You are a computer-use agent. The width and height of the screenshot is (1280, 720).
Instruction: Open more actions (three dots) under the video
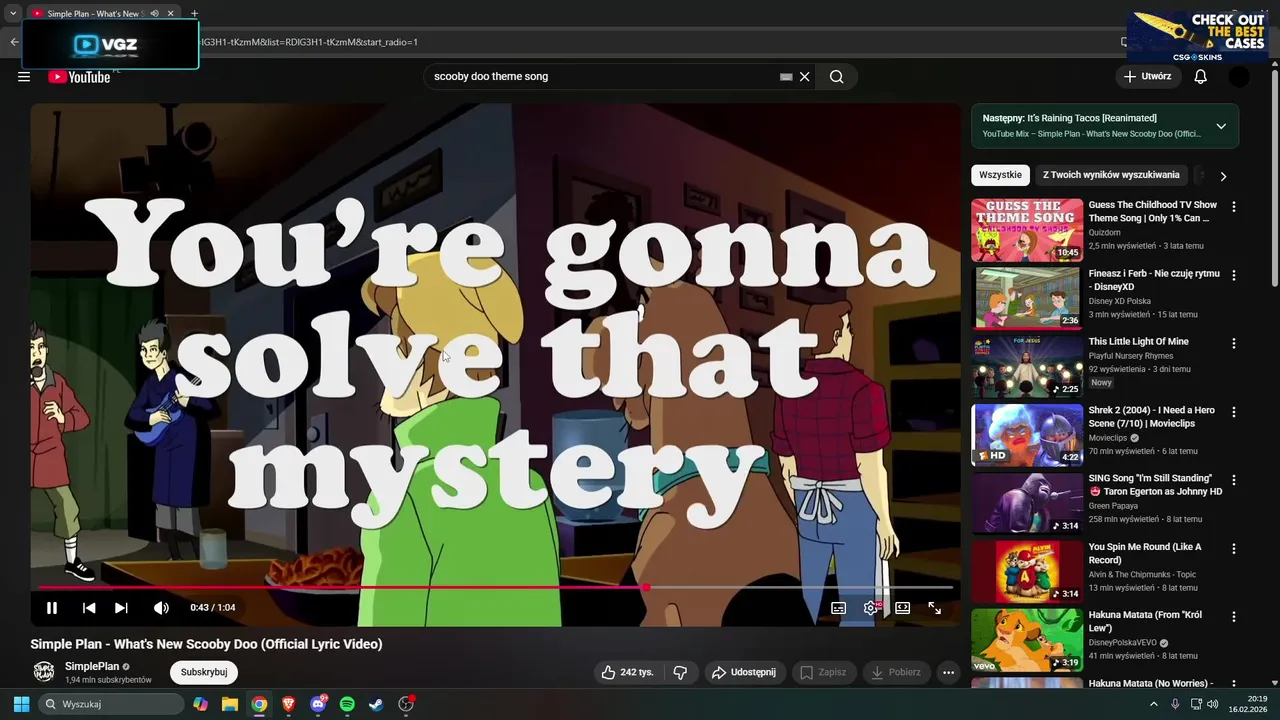[948, 672]
